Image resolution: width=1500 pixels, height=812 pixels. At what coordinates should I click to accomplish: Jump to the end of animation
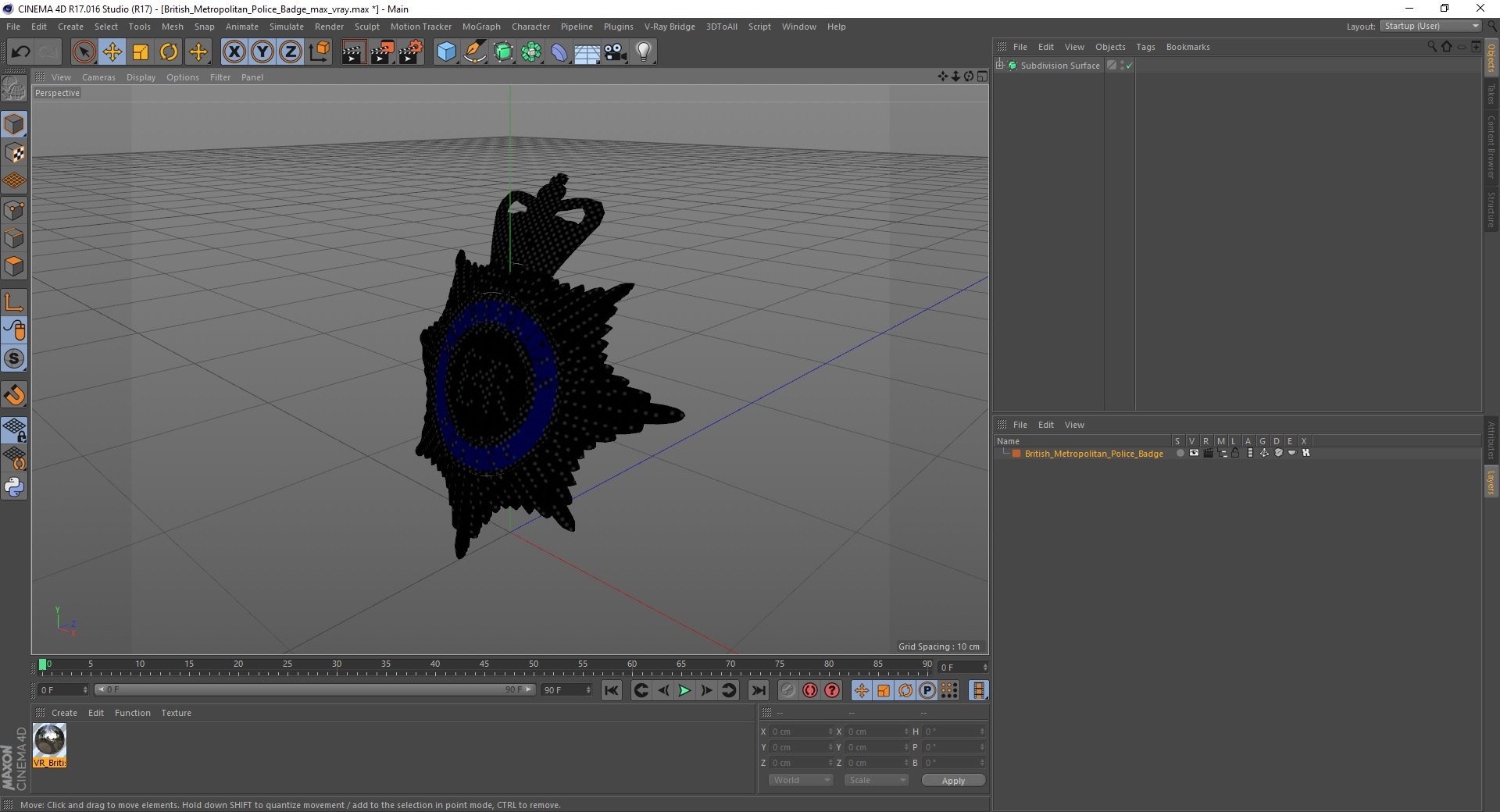point(758,690)
